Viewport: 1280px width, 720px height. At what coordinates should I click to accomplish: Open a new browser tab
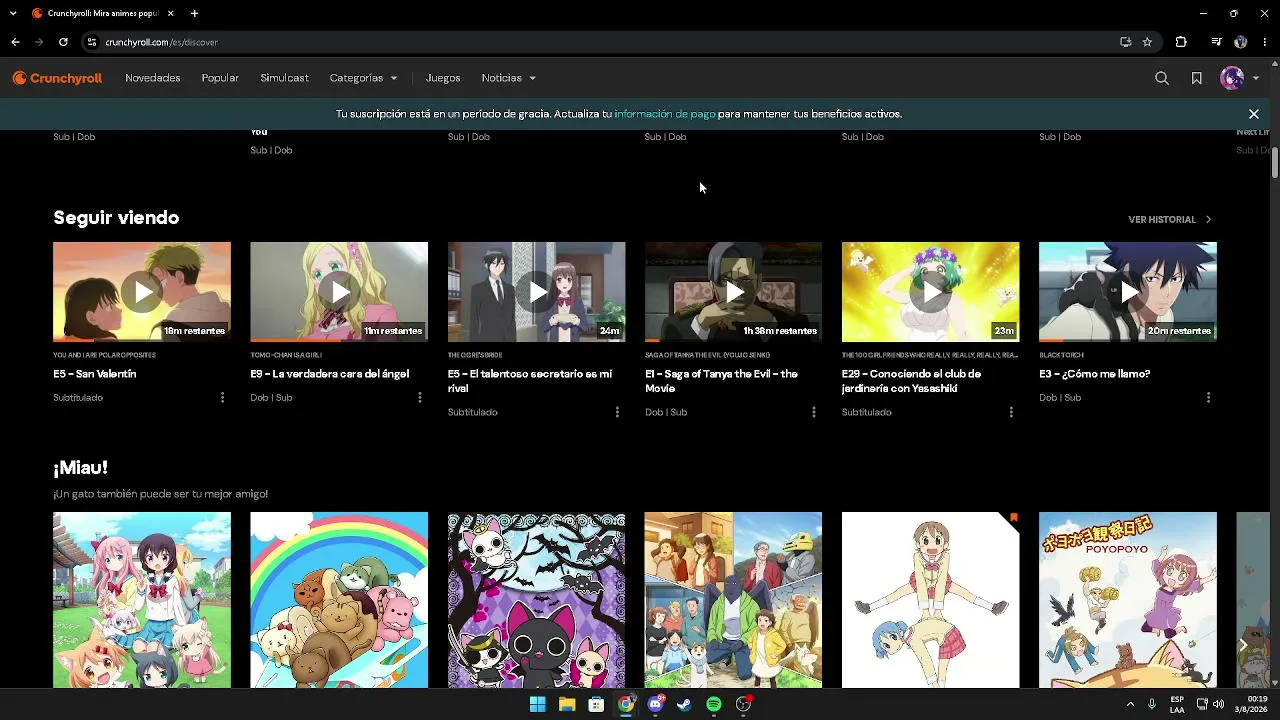pyautogui.click(x=194, y=14)
